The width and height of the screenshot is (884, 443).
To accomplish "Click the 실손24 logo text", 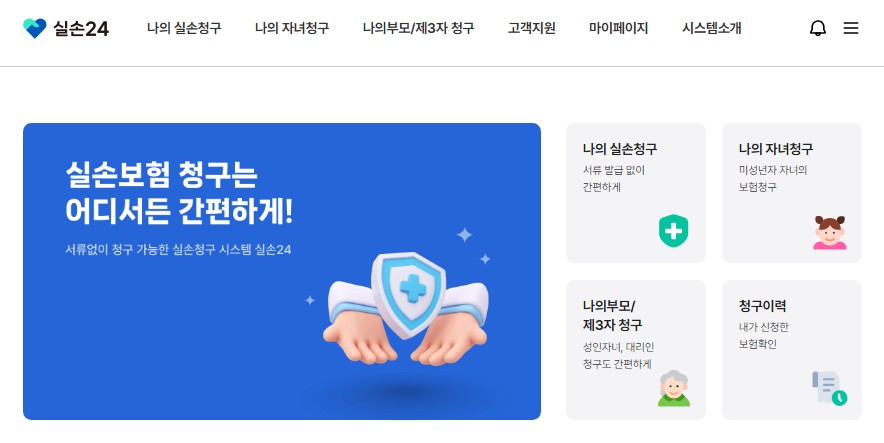I will point(81,28).
